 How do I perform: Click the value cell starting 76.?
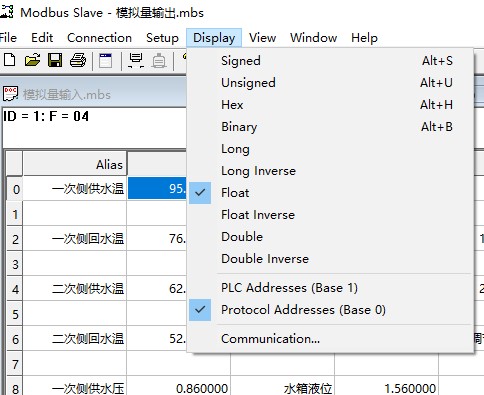pos(157,239)
